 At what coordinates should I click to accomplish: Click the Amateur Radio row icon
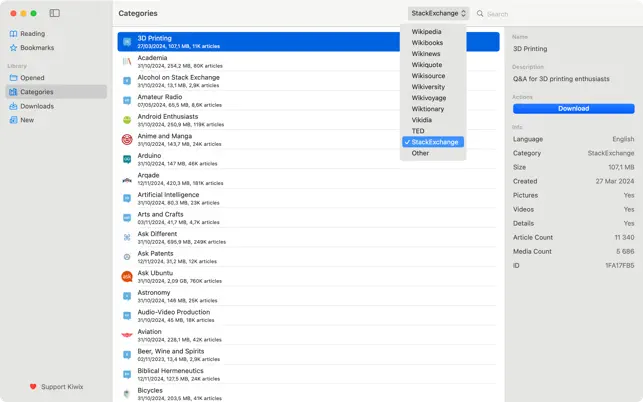pyautogui.click(x=127, y=100)
